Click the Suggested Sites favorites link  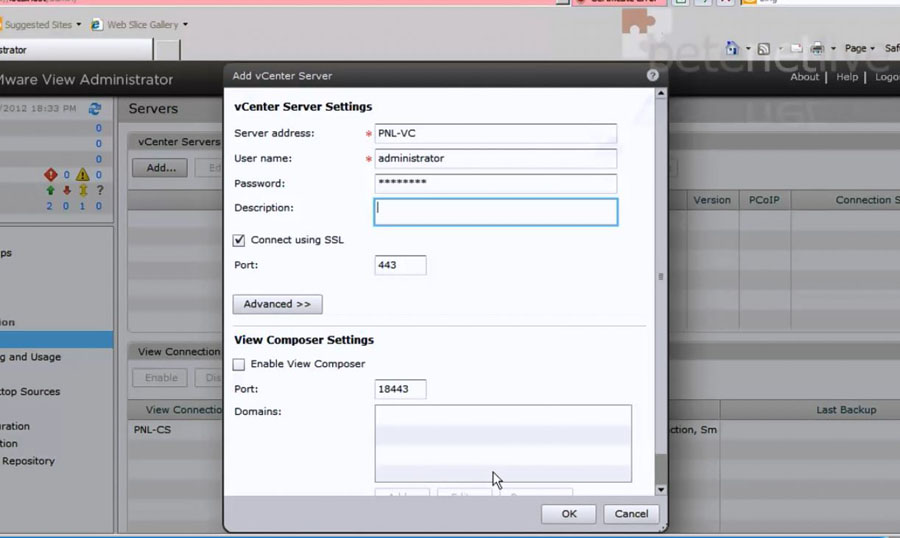point(38,25)
